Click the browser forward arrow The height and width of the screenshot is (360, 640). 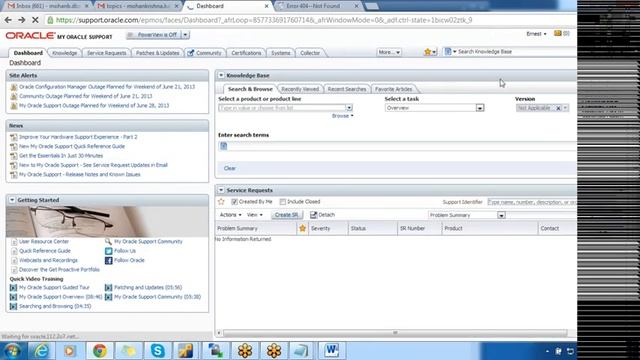(22, 20)
